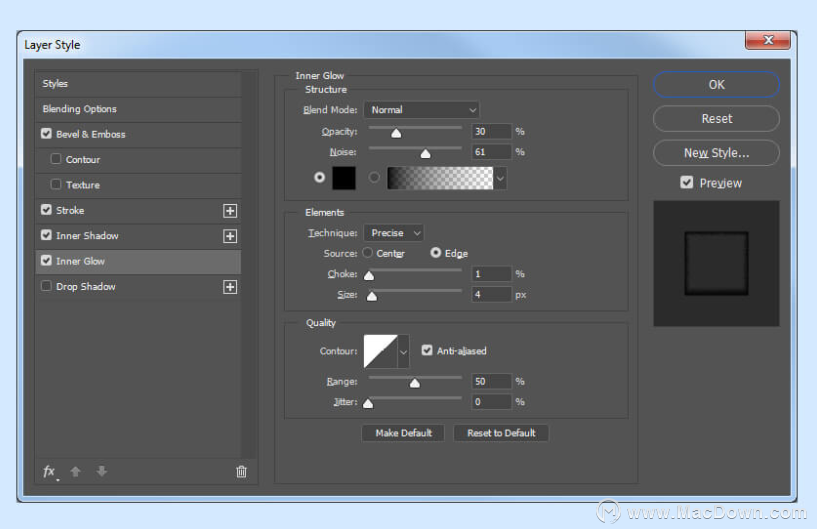Click the Choke value field

click(491, 274)
